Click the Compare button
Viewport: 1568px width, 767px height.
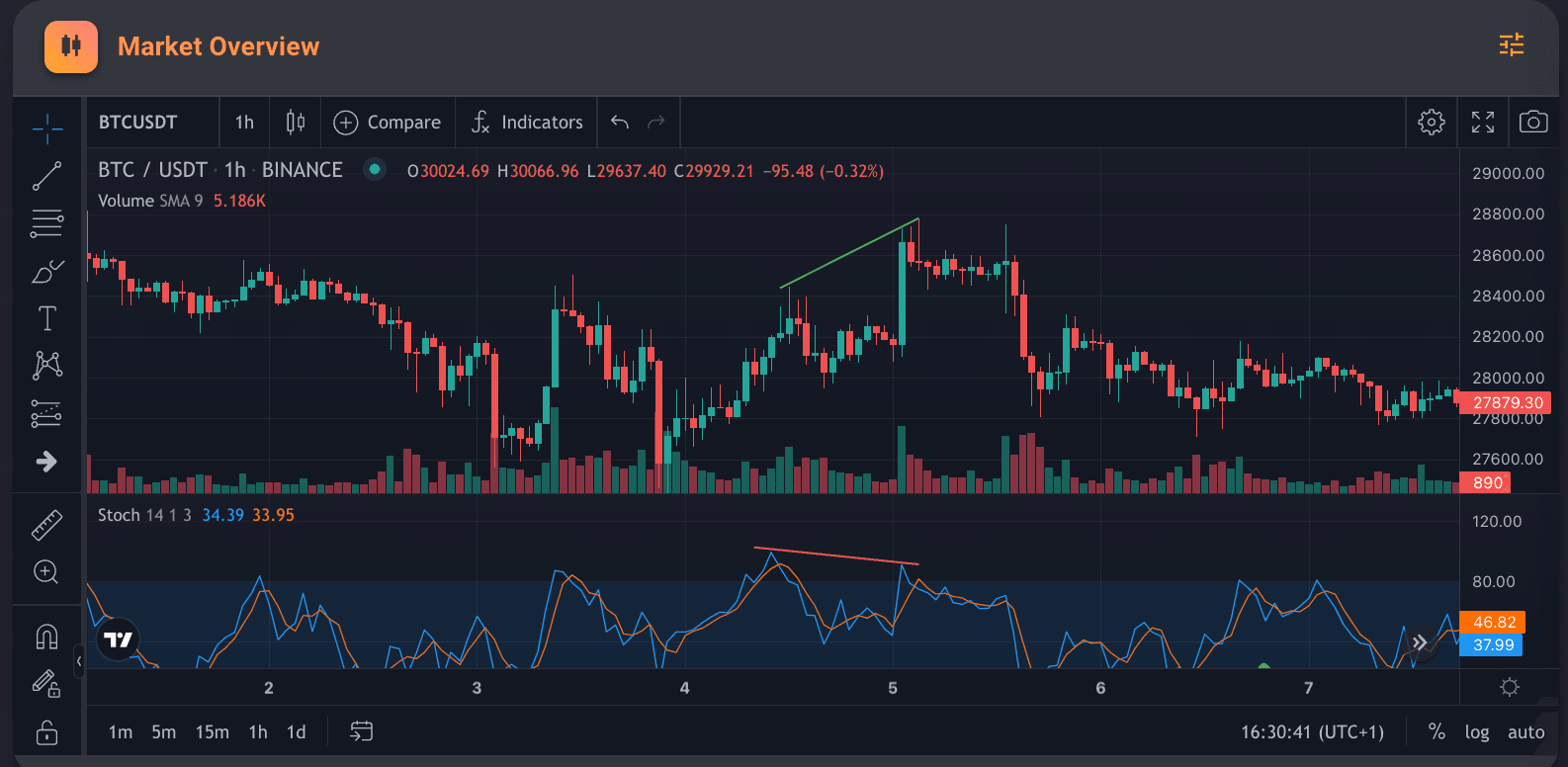(x=388, y=122)
